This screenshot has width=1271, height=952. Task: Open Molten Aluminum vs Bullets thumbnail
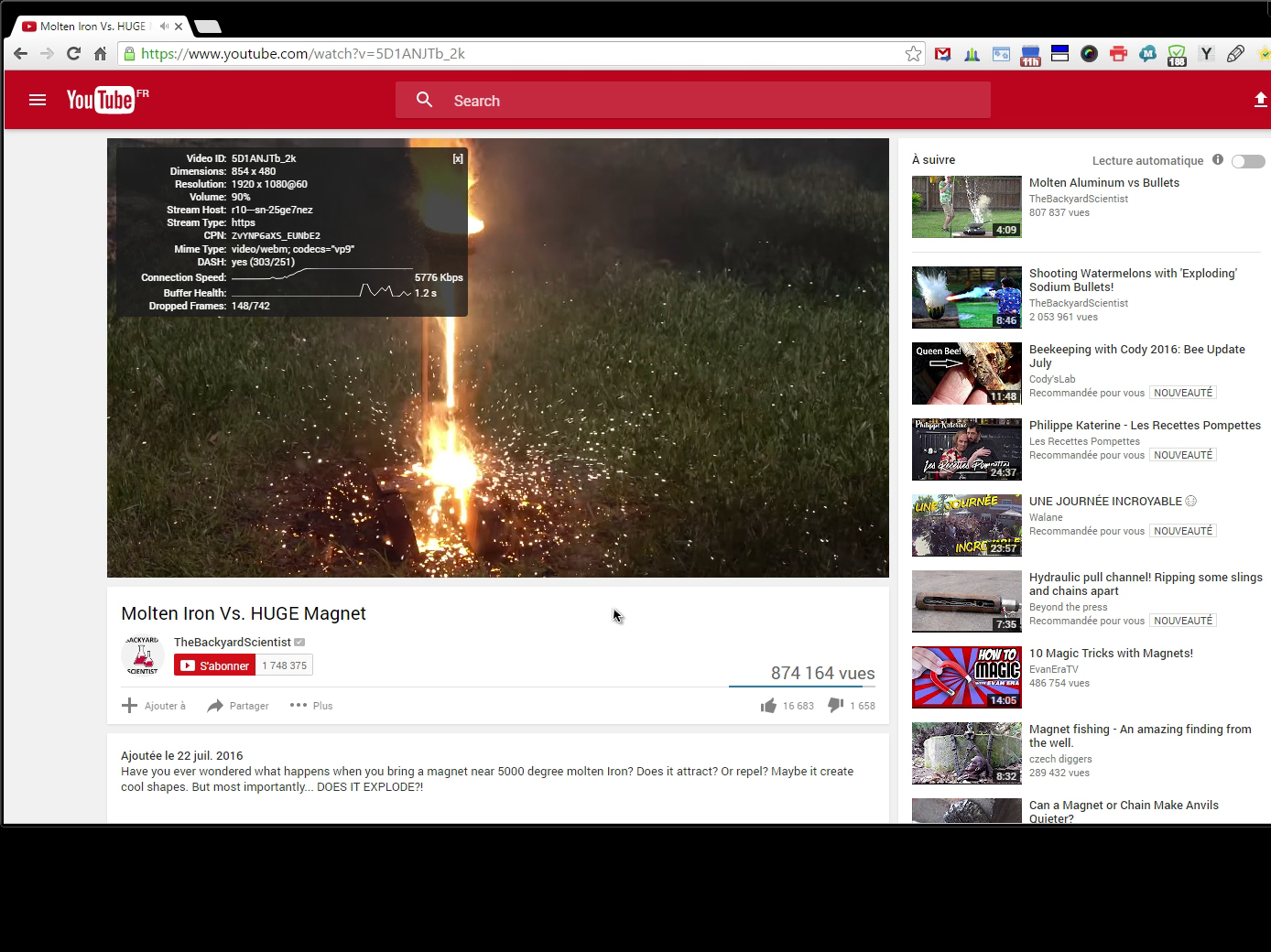[966, 207]
